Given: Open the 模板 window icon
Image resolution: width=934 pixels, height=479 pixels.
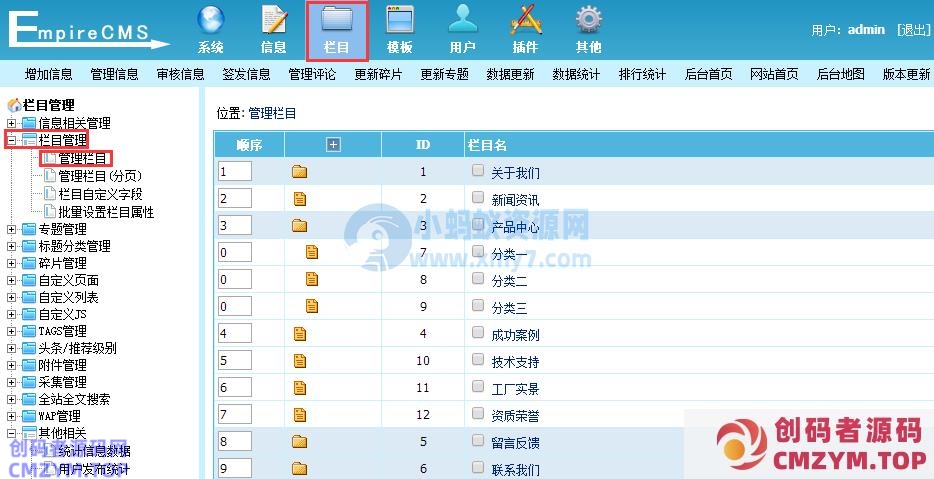Looking at the screenshot, I should [400, 21].
